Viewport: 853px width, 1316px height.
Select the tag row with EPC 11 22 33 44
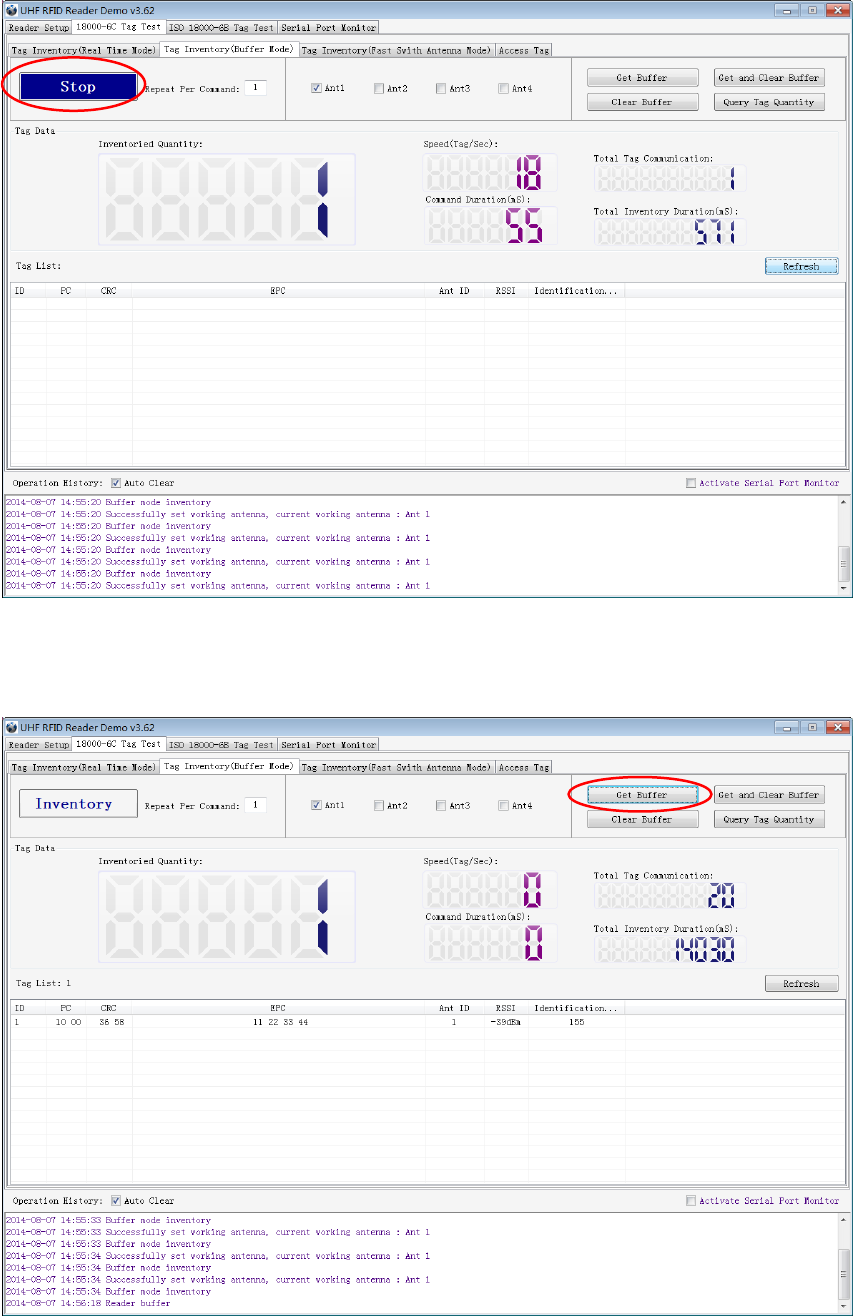424,1023
